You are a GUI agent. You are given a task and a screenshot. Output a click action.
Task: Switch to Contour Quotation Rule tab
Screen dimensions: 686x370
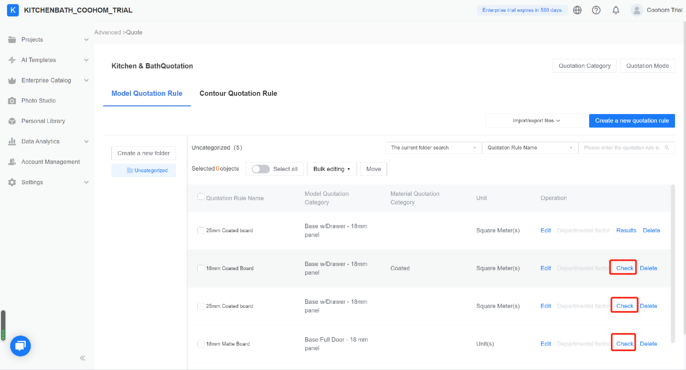238,93
